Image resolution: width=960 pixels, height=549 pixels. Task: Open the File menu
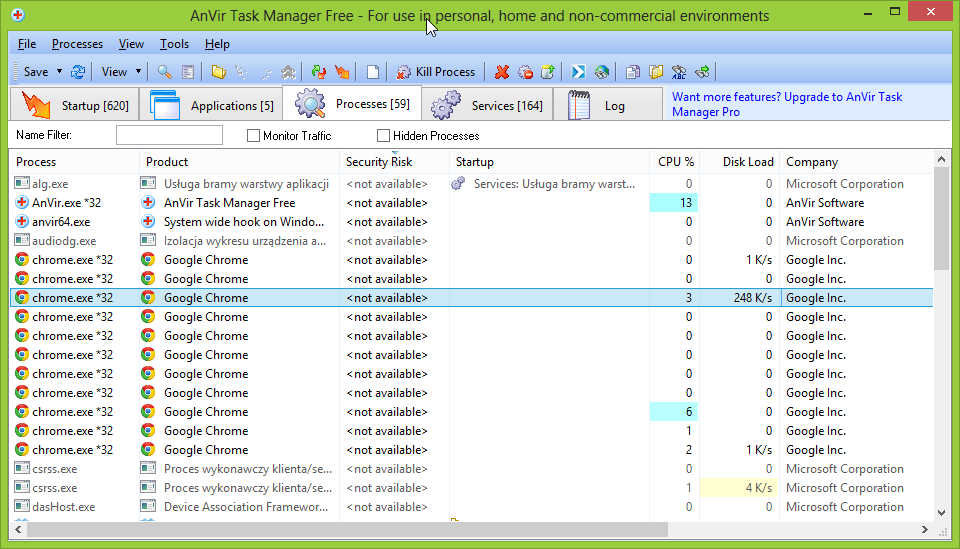click(27, 44)
